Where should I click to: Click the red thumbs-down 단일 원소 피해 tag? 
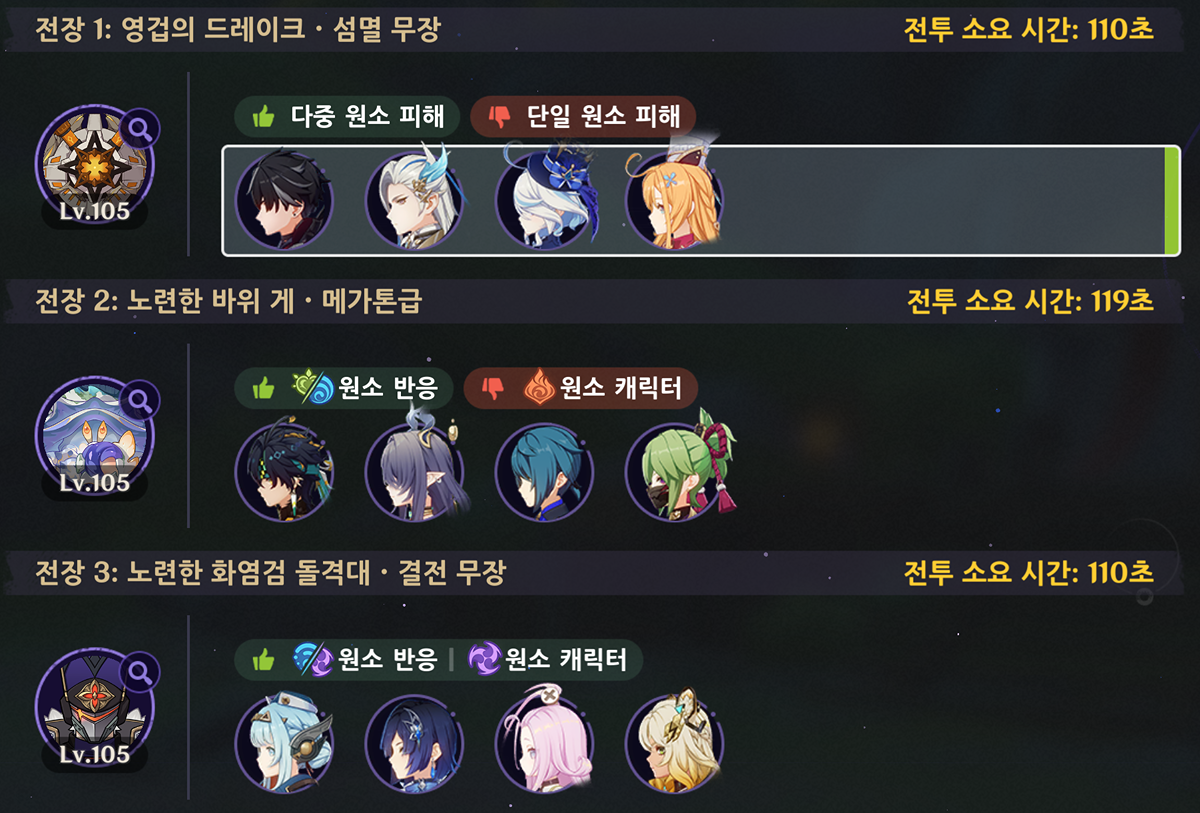[582, 117]
